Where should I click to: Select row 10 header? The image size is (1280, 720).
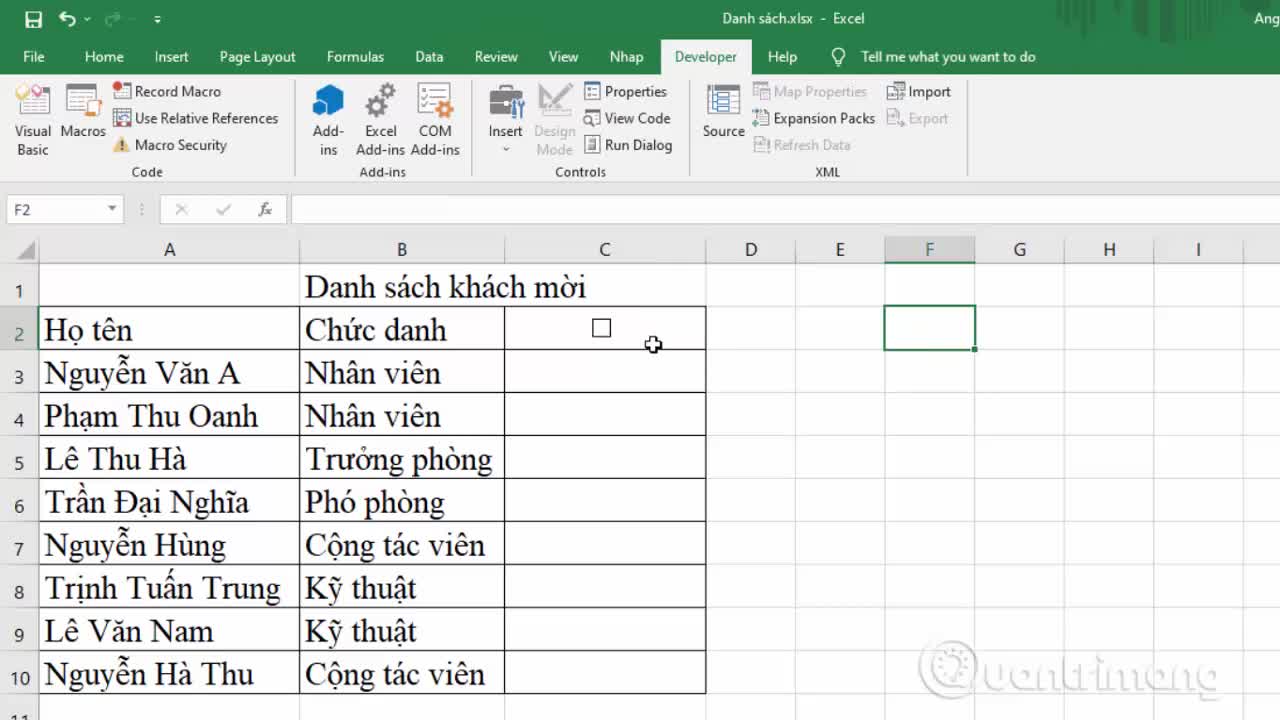tap(19, 677)
